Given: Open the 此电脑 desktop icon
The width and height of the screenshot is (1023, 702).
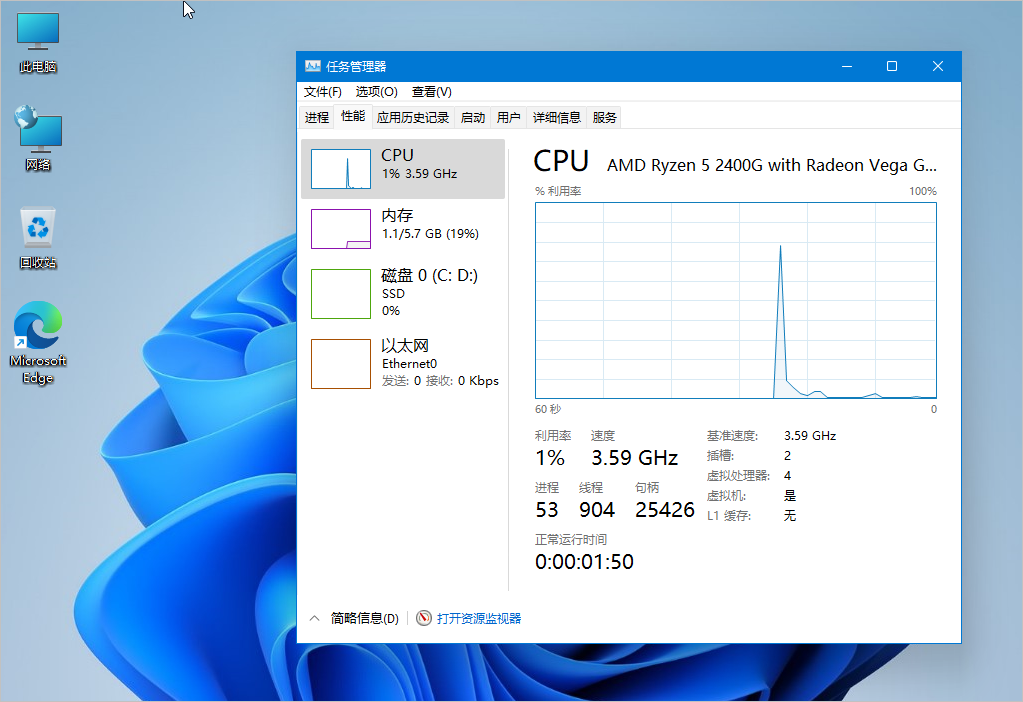Looking at the screenshot, I should click(x=38, y=42).
